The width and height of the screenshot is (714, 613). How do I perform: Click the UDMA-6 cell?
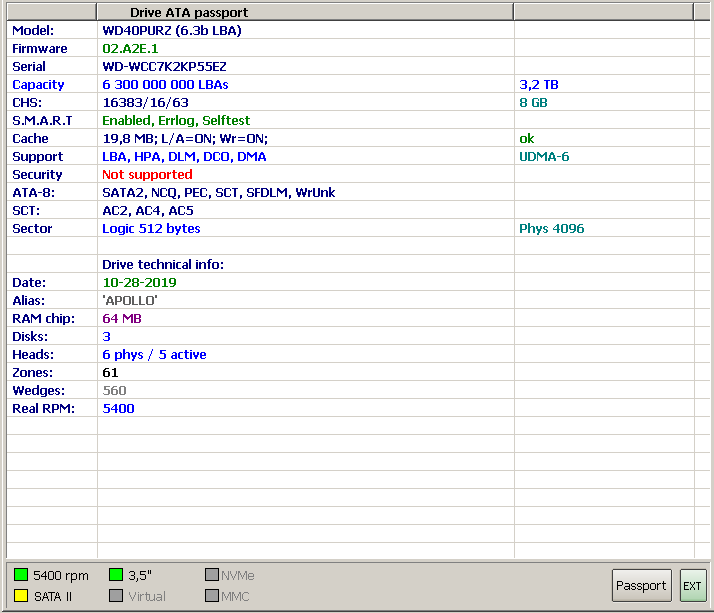[x=544, y=157]
